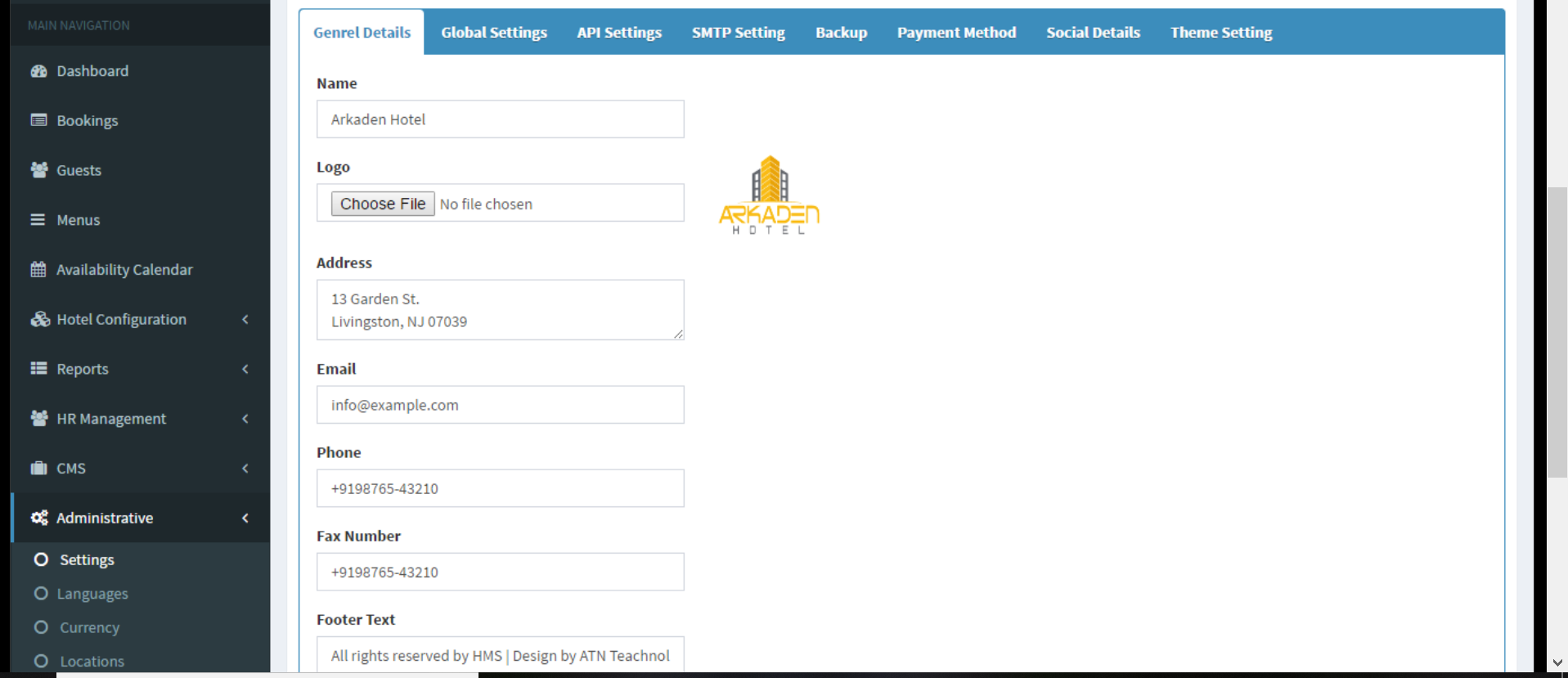
Task: Expand Hotel Configuration submenu chevron
Action: (x=245, y=320)
